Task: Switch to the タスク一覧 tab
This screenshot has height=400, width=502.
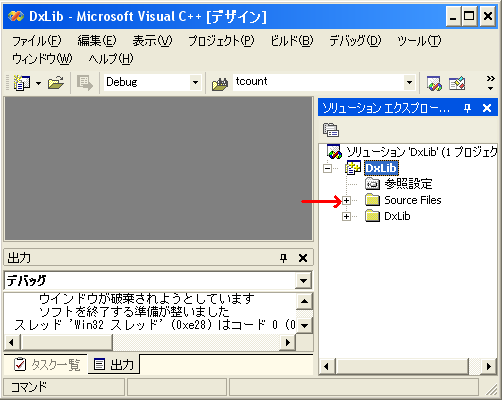Action: click(47, 364)
